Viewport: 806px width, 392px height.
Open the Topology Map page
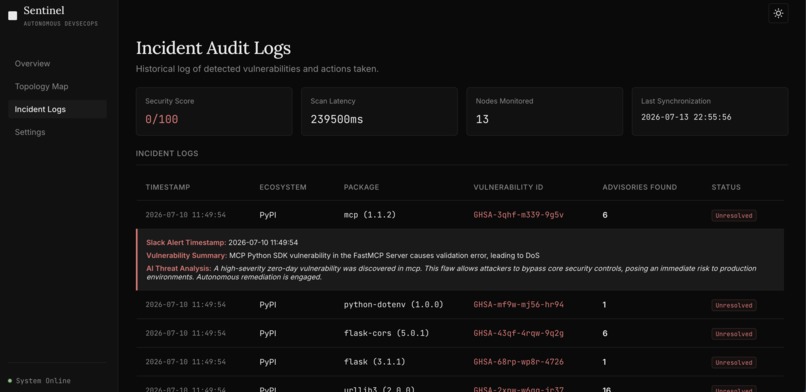coord(41,86)
